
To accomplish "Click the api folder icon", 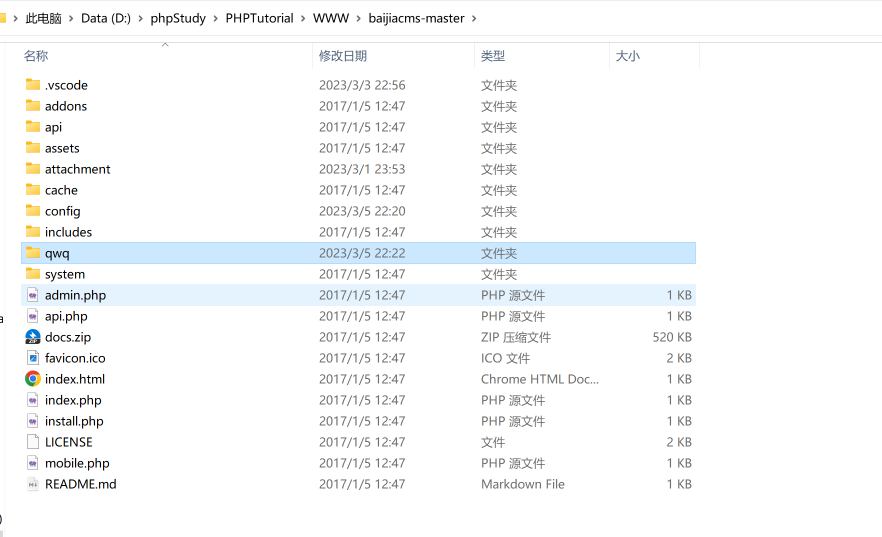I will [x=33, y=127].
